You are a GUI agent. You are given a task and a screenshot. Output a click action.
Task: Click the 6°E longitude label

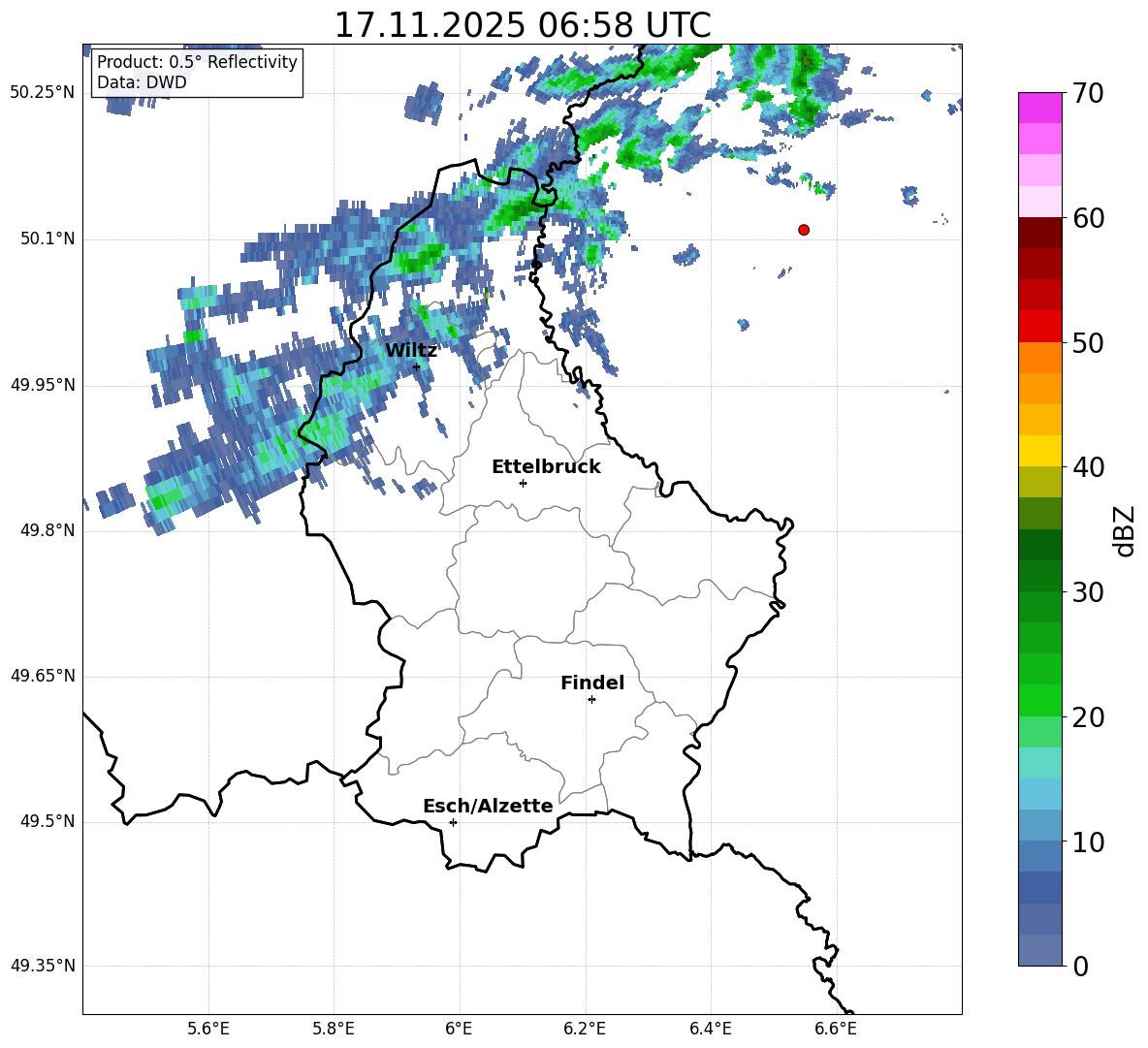[459, 1029]
